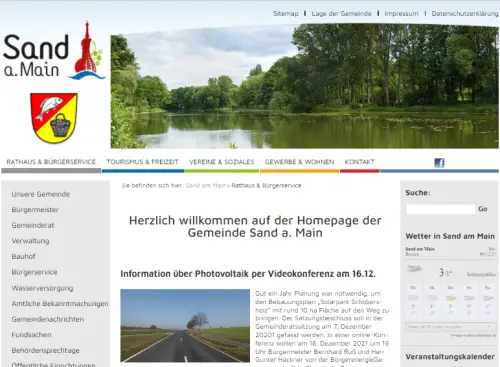This screenshot has width=500, height=367.
Task: Click the lake panorama header image
Action: pyautogui.click(x=305, y=87)
